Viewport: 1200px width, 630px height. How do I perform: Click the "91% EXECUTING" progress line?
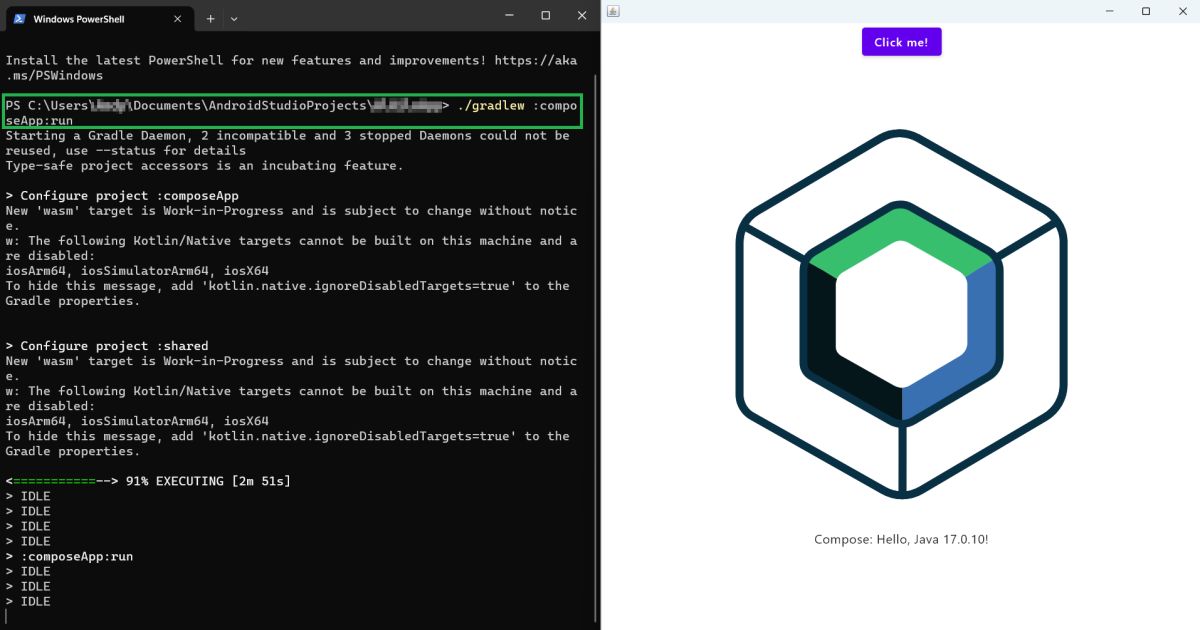pyautogui.click(x=148, y=481)
